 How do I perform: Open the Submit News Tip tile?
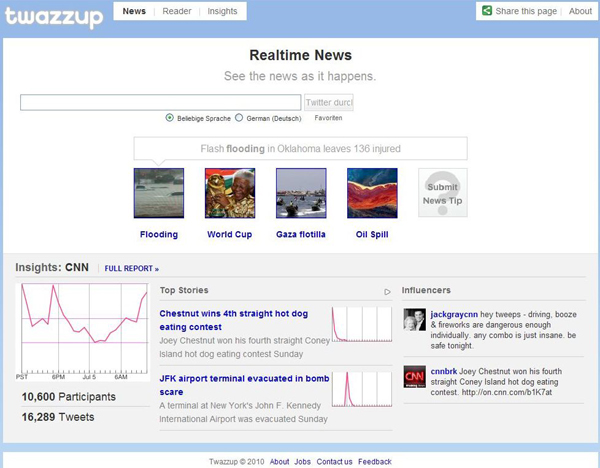[442, 193]
